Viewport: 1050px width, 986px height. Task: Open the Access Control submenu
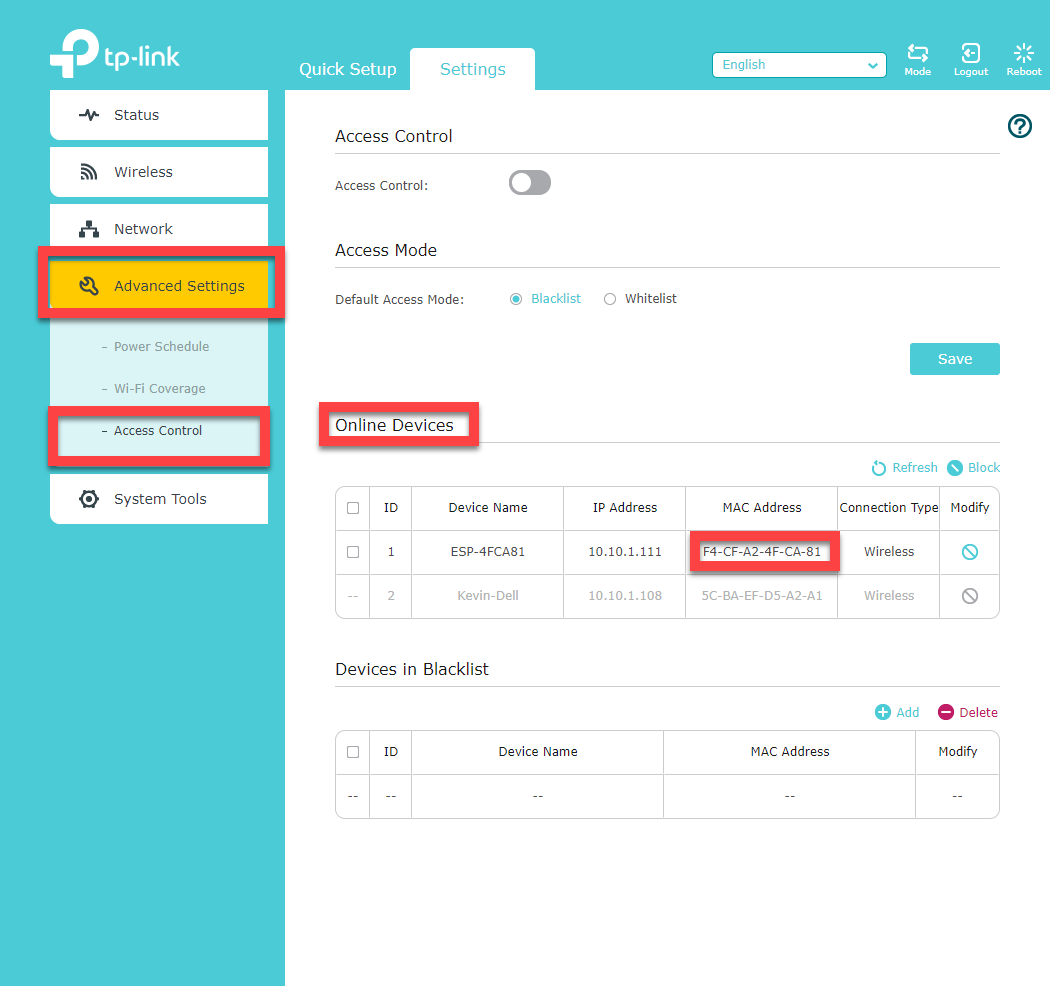pyautogui.click(x=159, y=431)
